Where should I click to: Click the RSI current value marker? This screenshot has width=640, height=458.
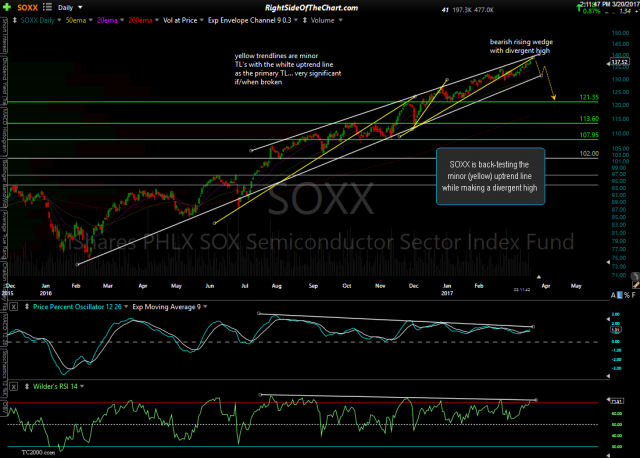[x=616, y=401]
